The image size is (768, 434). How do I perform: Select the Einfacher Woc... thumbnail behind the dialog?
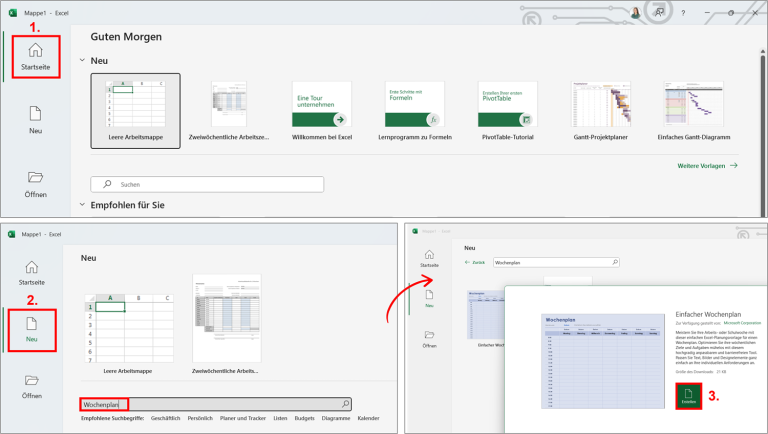click(486, 318)
